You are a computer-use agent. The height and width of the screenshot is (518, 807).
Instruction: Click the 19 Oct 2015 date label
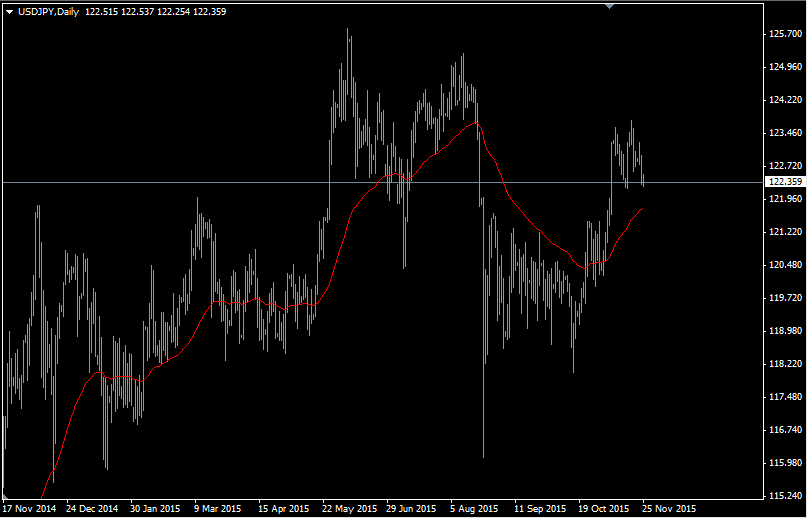tap(604, 509)
